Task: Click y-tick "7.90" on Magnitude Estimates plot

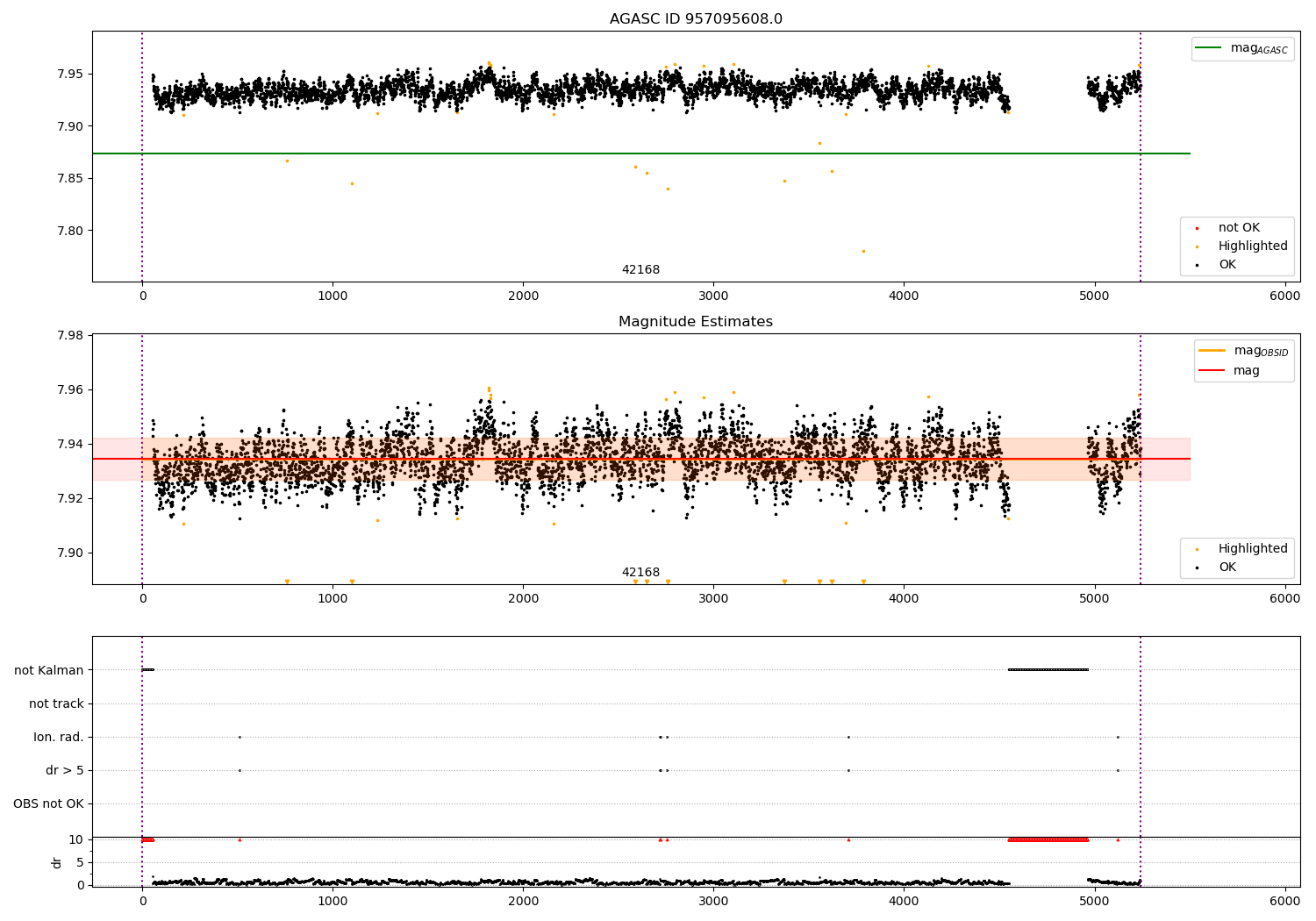Action: coord(69,553)
